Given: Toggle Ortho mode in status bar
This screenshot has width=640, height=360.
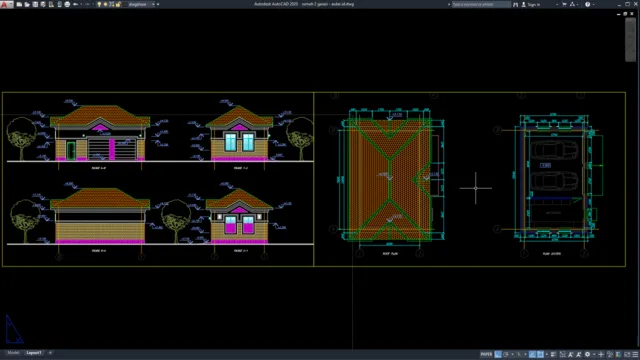Looking at the screenshot, I should coord(498,354).
